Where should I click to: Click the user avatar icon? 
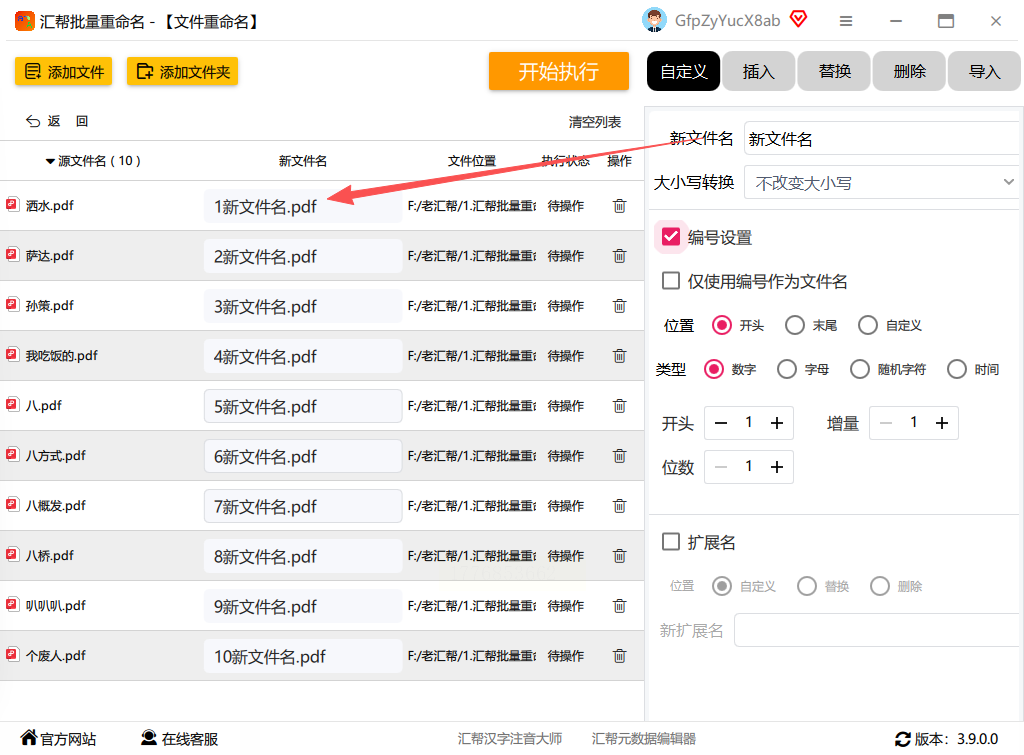pyautogui.click(x=654, y=20)
